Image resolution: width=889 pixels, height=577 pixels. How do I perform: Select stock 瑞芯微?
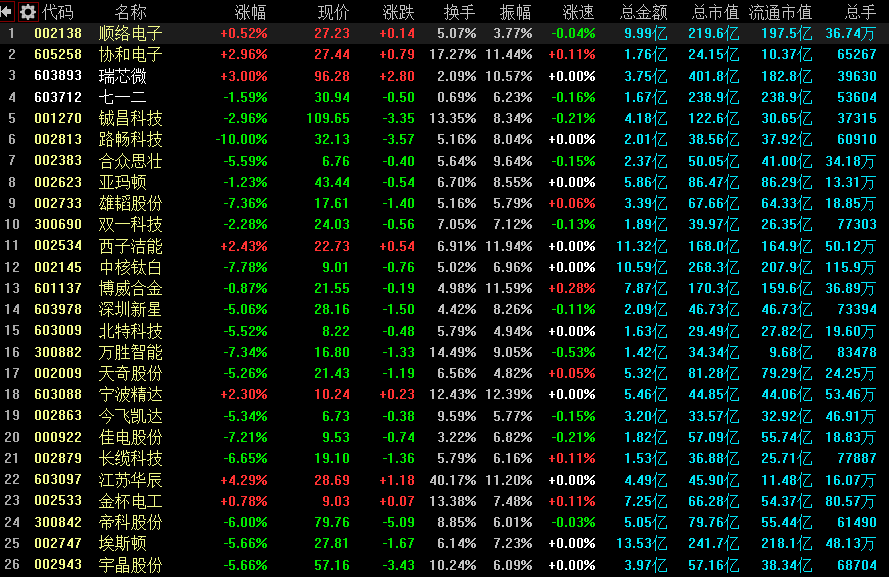pos(122,76)
